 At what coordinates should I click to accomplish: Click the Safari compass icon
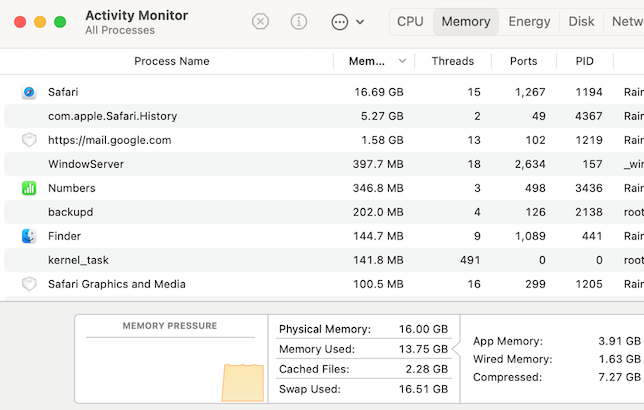[x=29, y=92]
